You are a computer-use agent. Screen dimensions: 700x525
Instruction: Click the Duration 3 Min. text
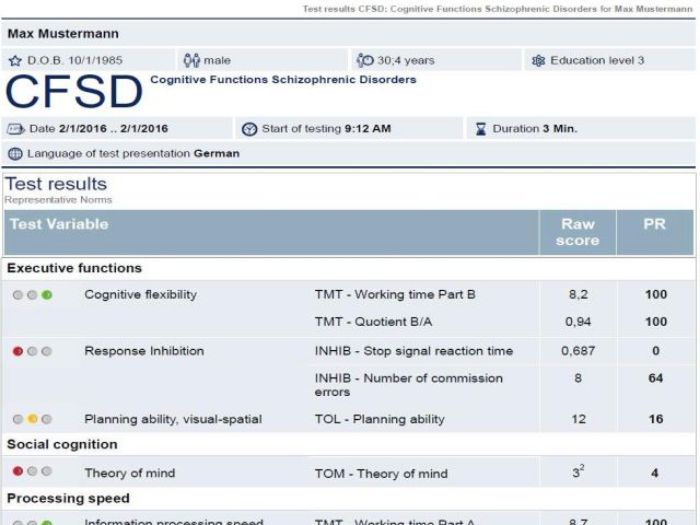click(535, 129)
